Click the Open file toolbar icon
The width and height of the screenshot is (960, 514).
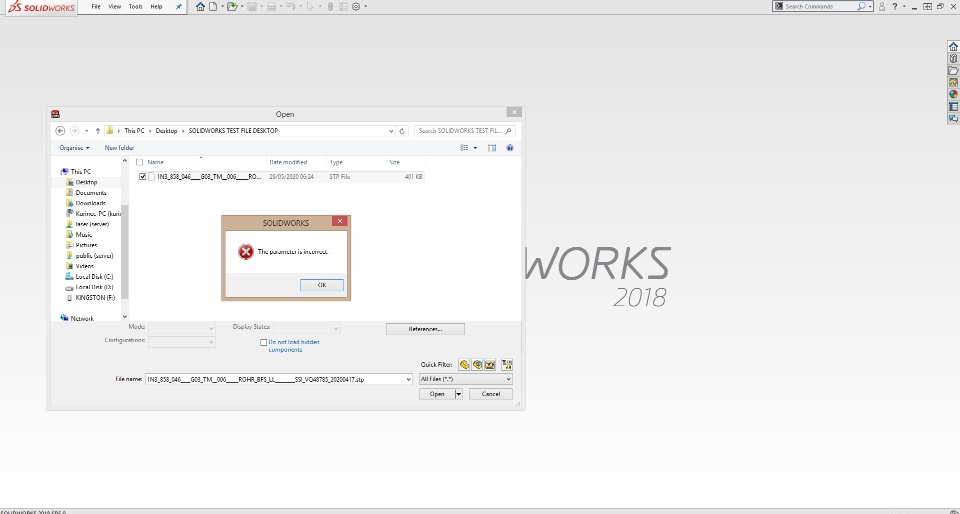(x=231, y=6)
